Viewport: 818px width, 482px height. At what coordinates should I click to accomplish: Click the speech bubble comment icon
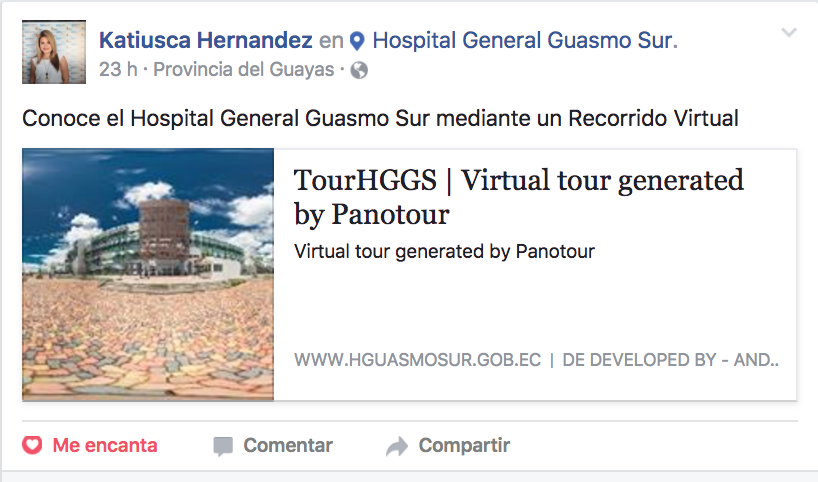(223, 447)
